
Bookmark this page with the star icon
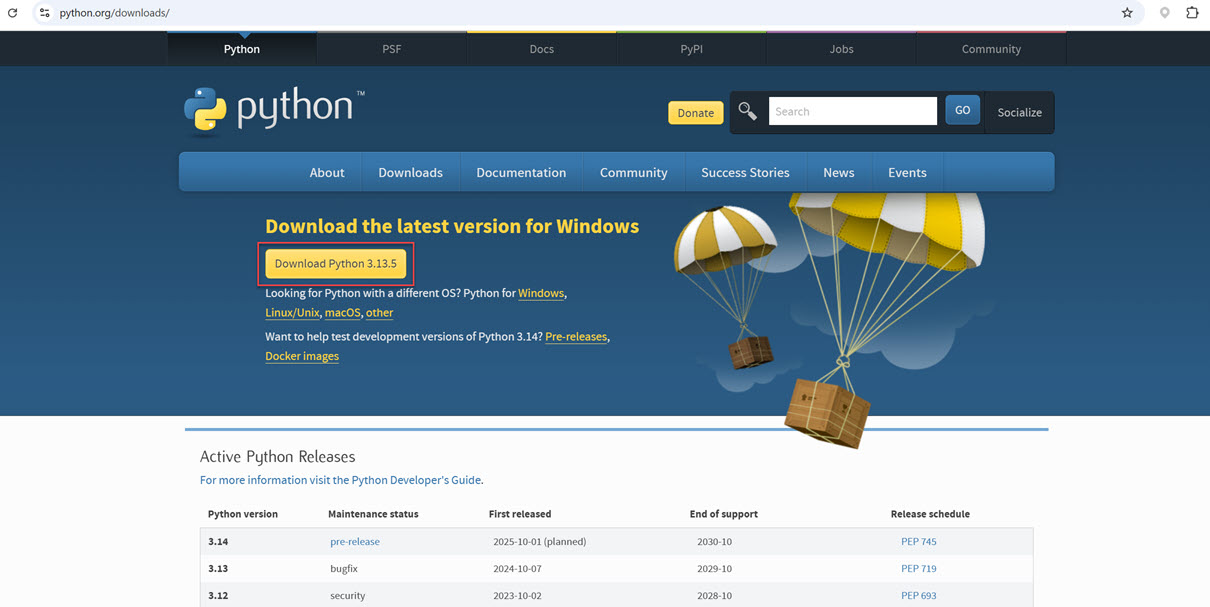pyautogui.click(x=1127, y=14)
